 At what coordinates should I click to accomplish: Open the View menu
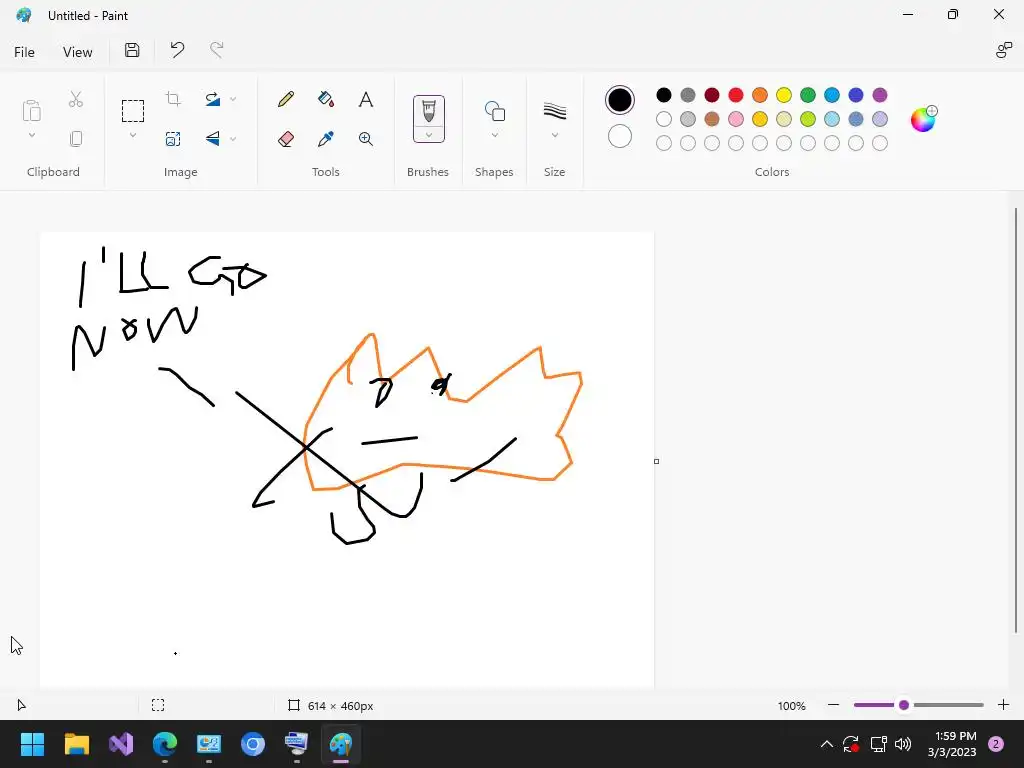pyautogui.click(x=78, y=52)
